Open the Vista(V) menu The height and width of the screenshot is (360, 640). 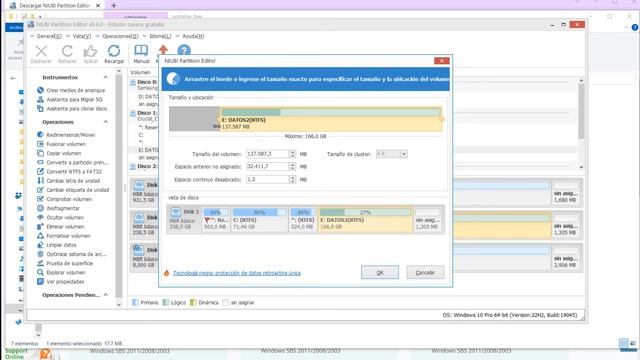tap(82, 36)
